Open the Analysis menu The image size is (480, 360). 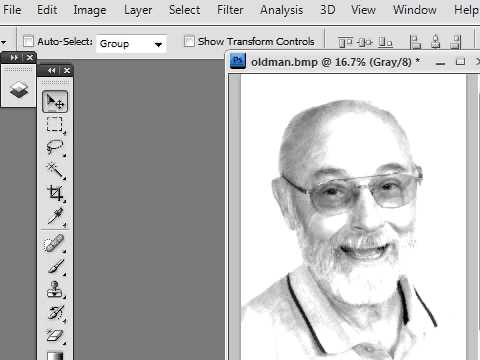(x=282, y=10)
